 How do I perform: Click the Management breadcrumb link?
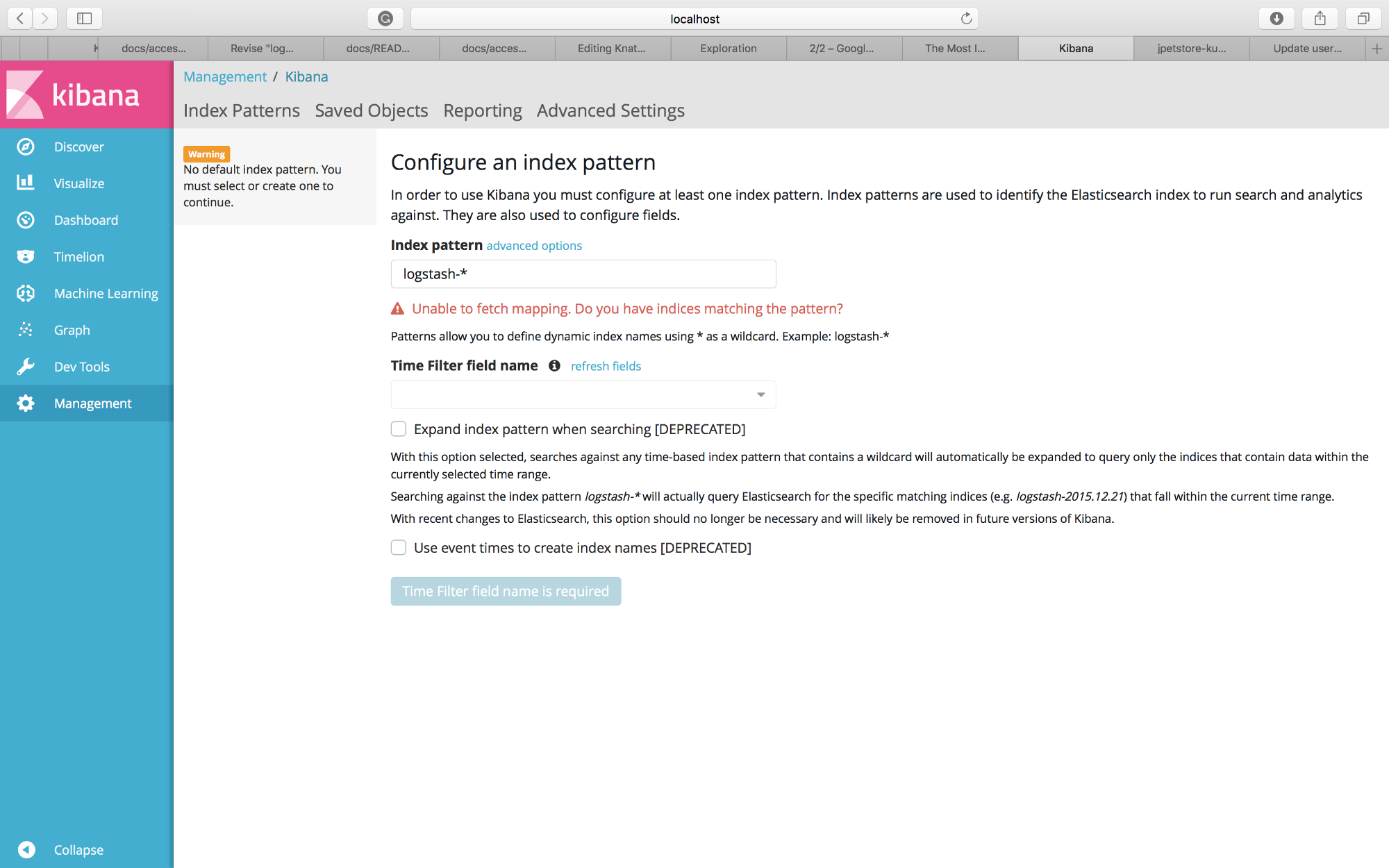pyautogui.click(x=225, y=76)
